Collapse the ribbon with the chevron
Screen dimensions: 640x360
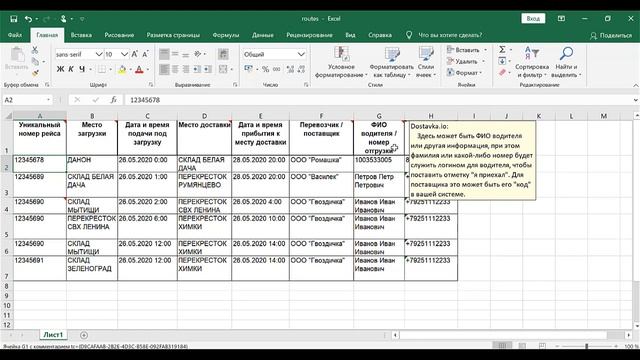pyautogui.click(x=636, y=85)
